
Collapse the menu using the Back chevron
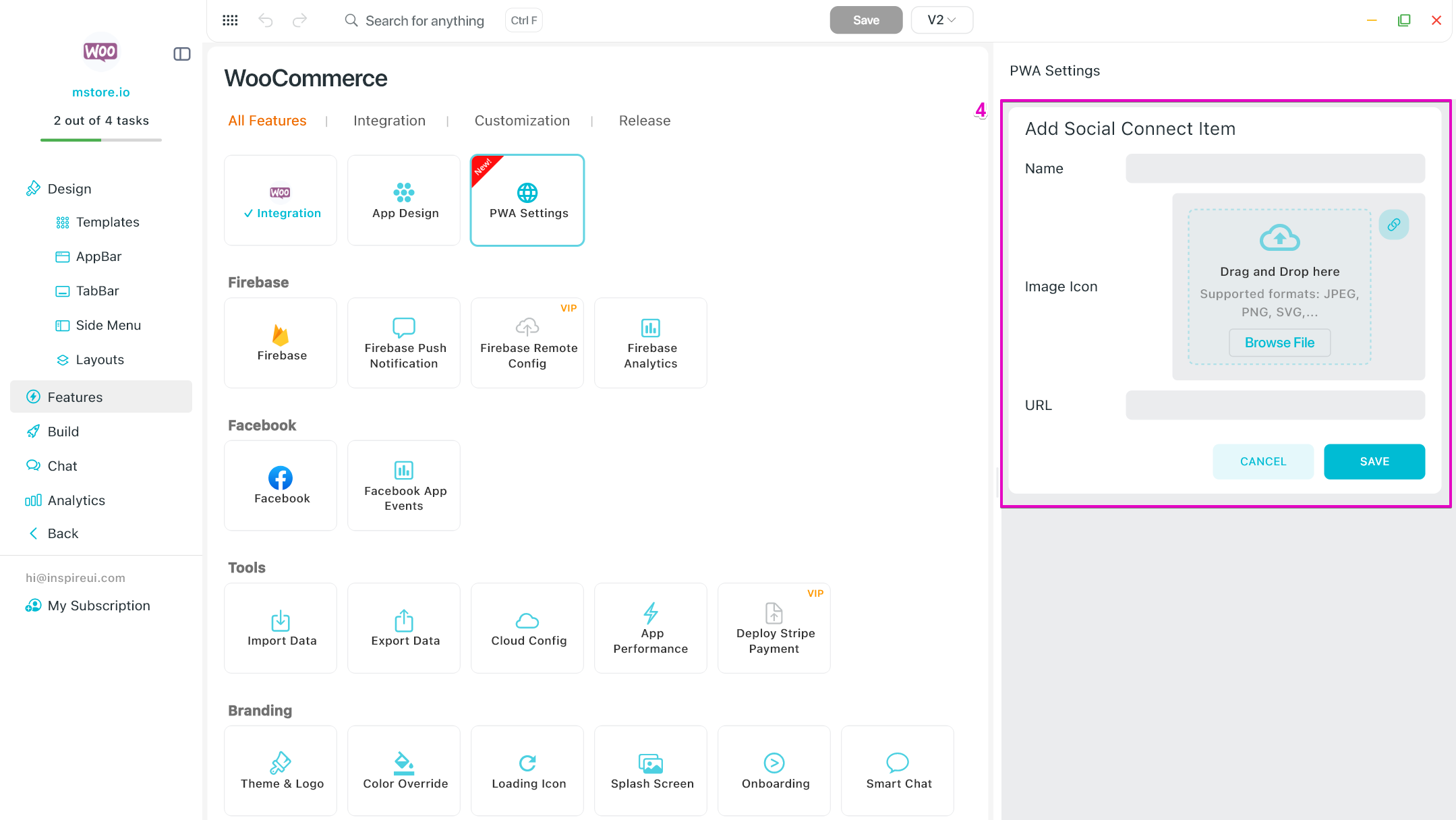click(x=34, y=533)
